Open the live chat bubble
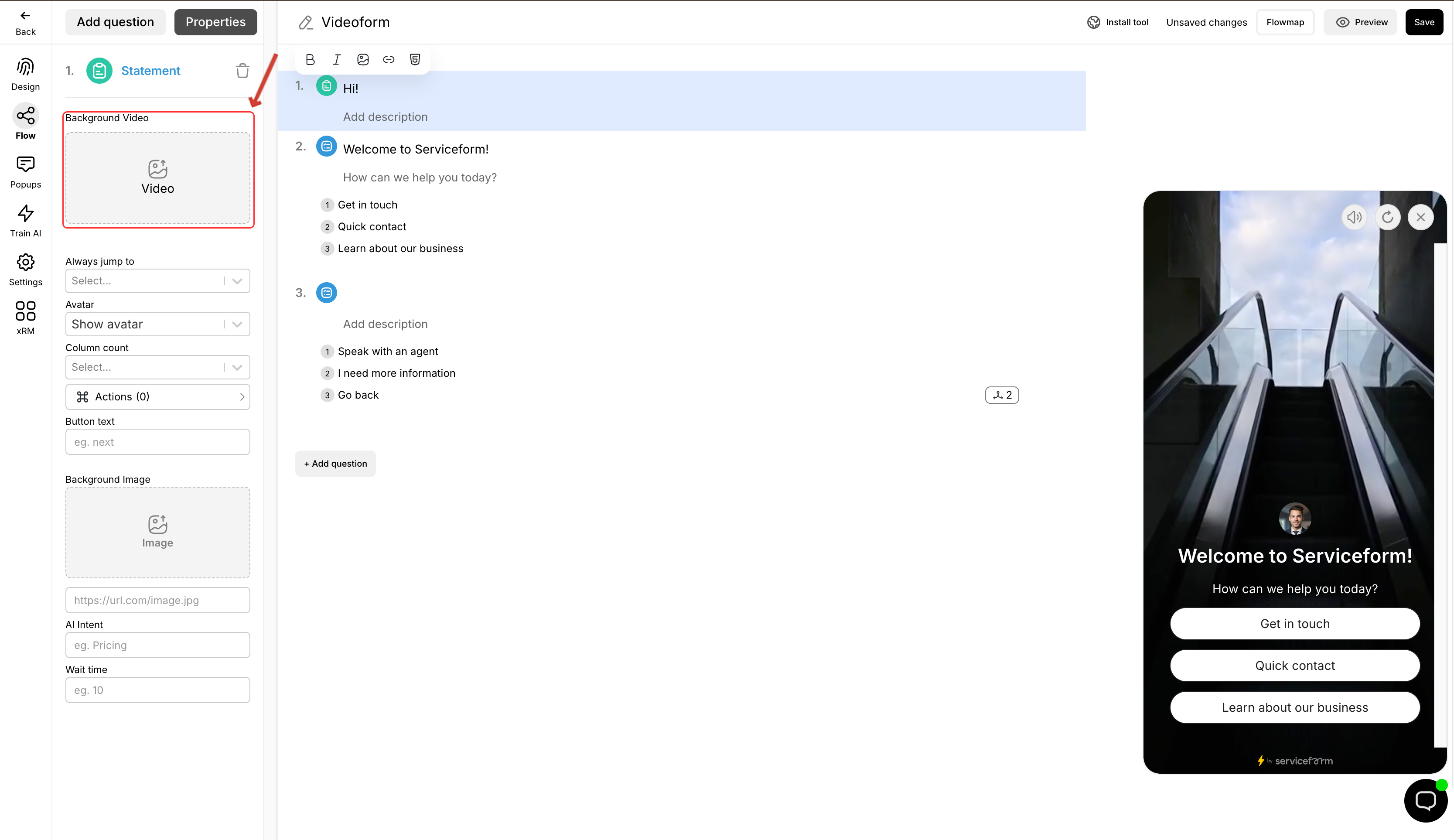 click(x=1426, y=801)
